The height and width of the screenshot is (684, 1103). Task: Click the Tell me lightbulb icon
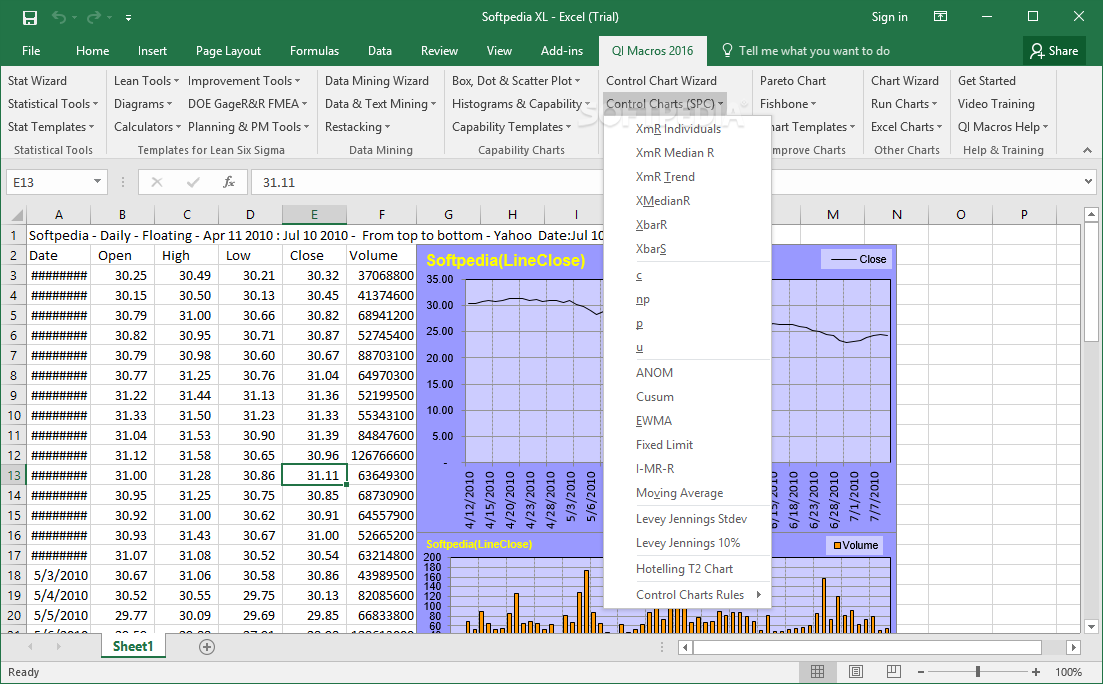click(x=727, y=51)
